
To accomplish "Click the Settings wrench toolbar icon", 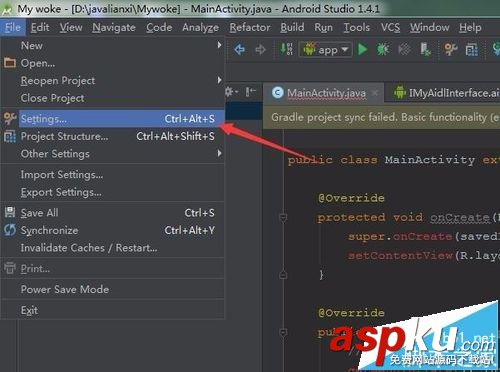I will (450, 49).
